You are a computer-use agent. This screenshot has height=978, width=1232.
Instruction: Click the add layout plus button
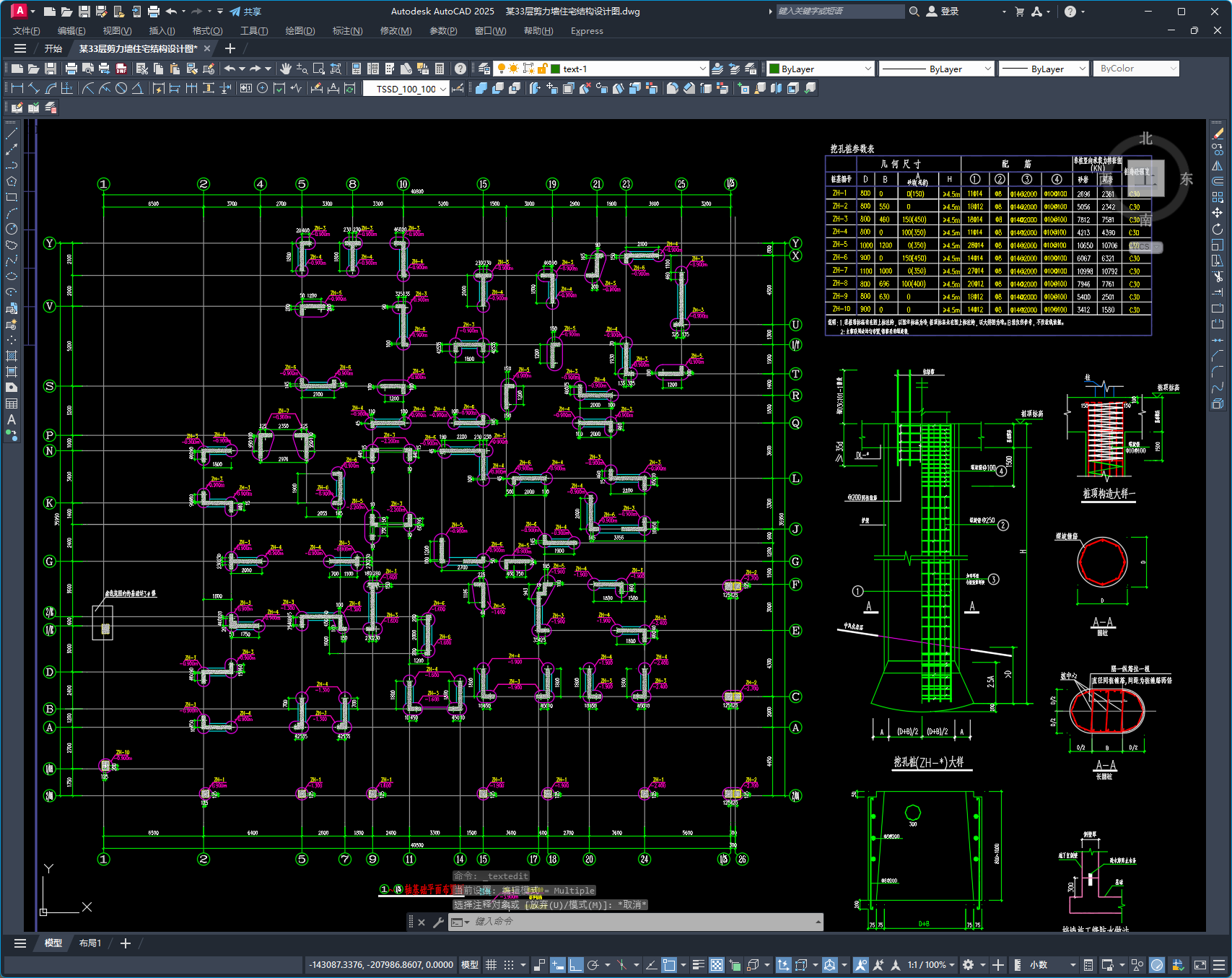(x=126, y=943)
